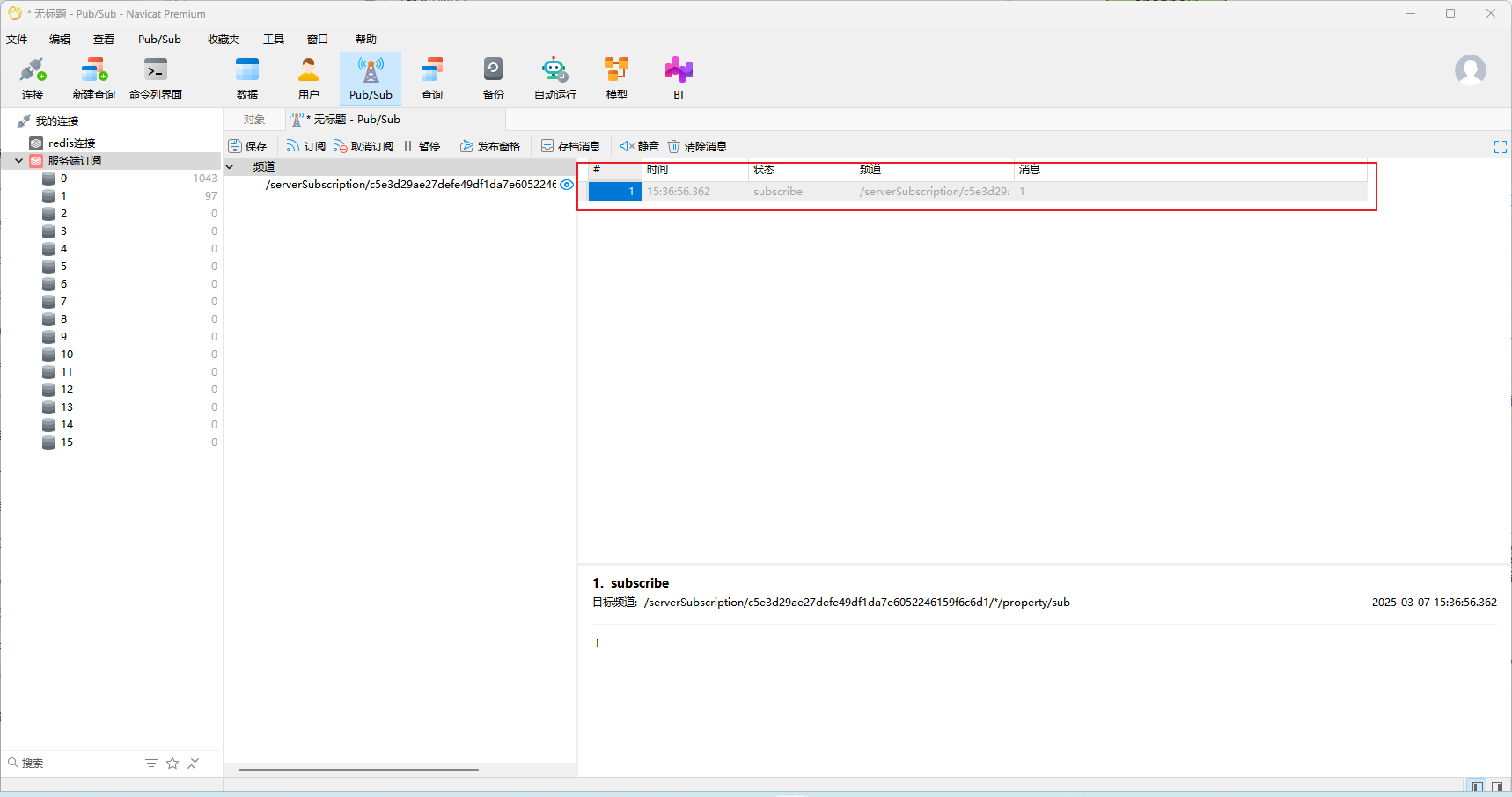Open the 自动运行 automation tool
The width and height of the screenshot is (1512, 797).
[x=555, y=78]
